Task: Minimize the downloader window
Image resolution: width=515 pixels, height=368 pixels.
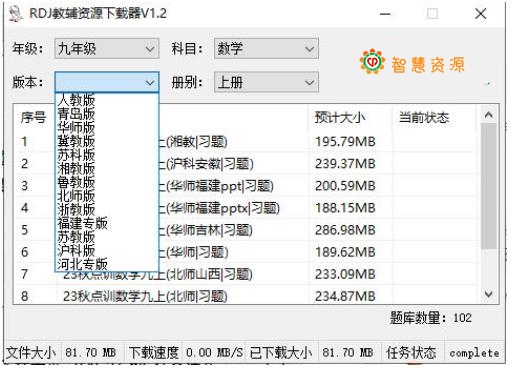Action: coord(385,14)
